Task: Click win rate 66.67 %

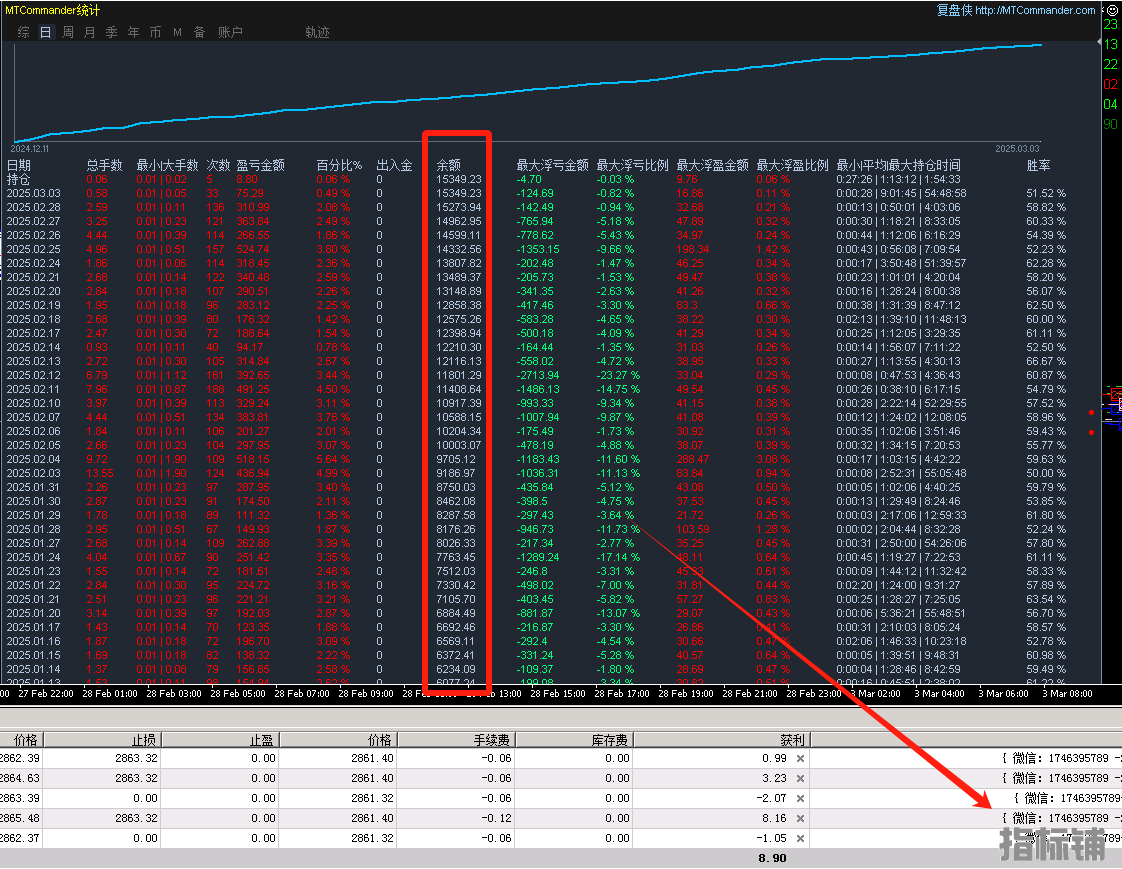Action: pyautogui.click(x=1045, y=361)
